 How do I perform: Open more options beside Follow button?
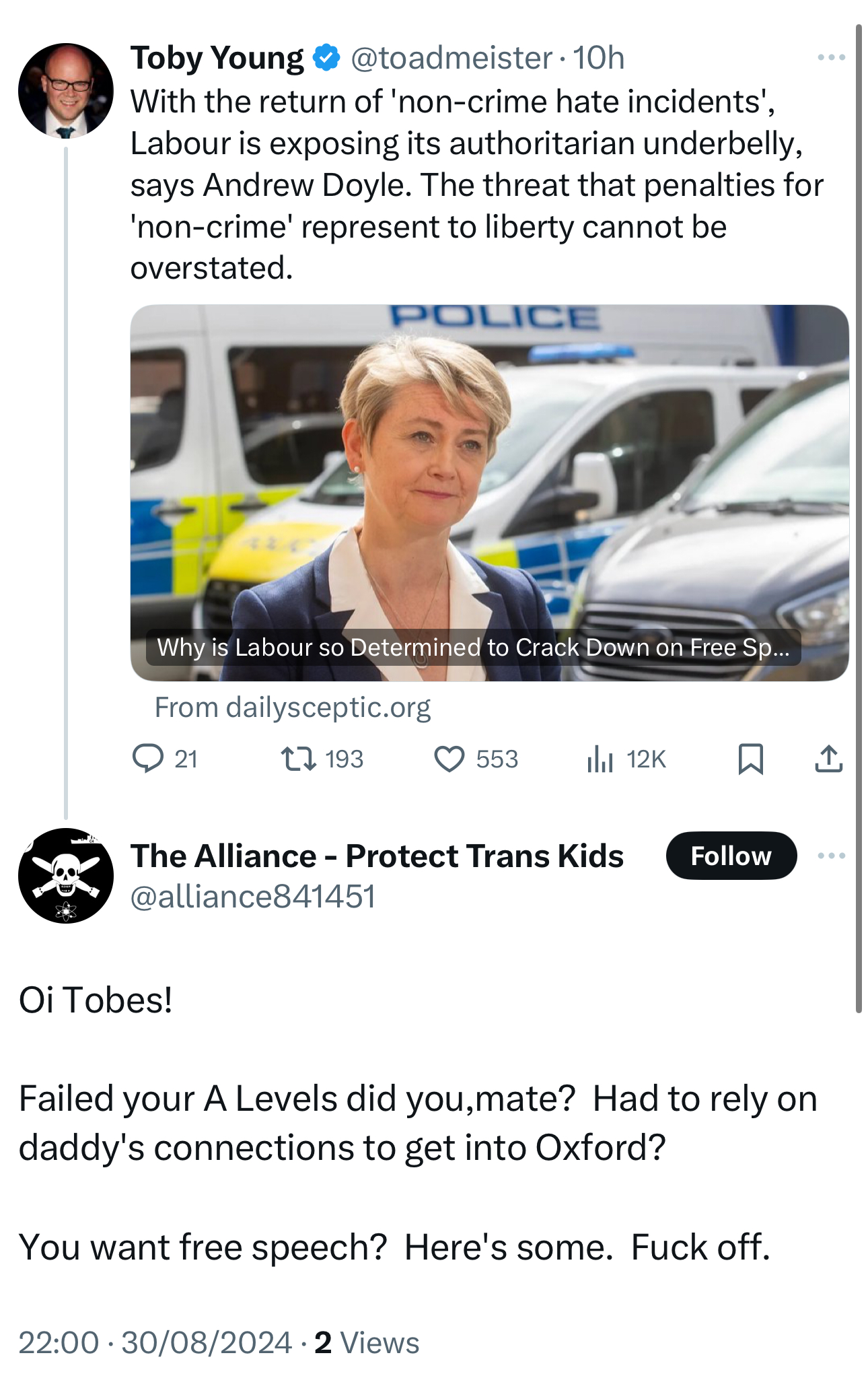point(831,856)
